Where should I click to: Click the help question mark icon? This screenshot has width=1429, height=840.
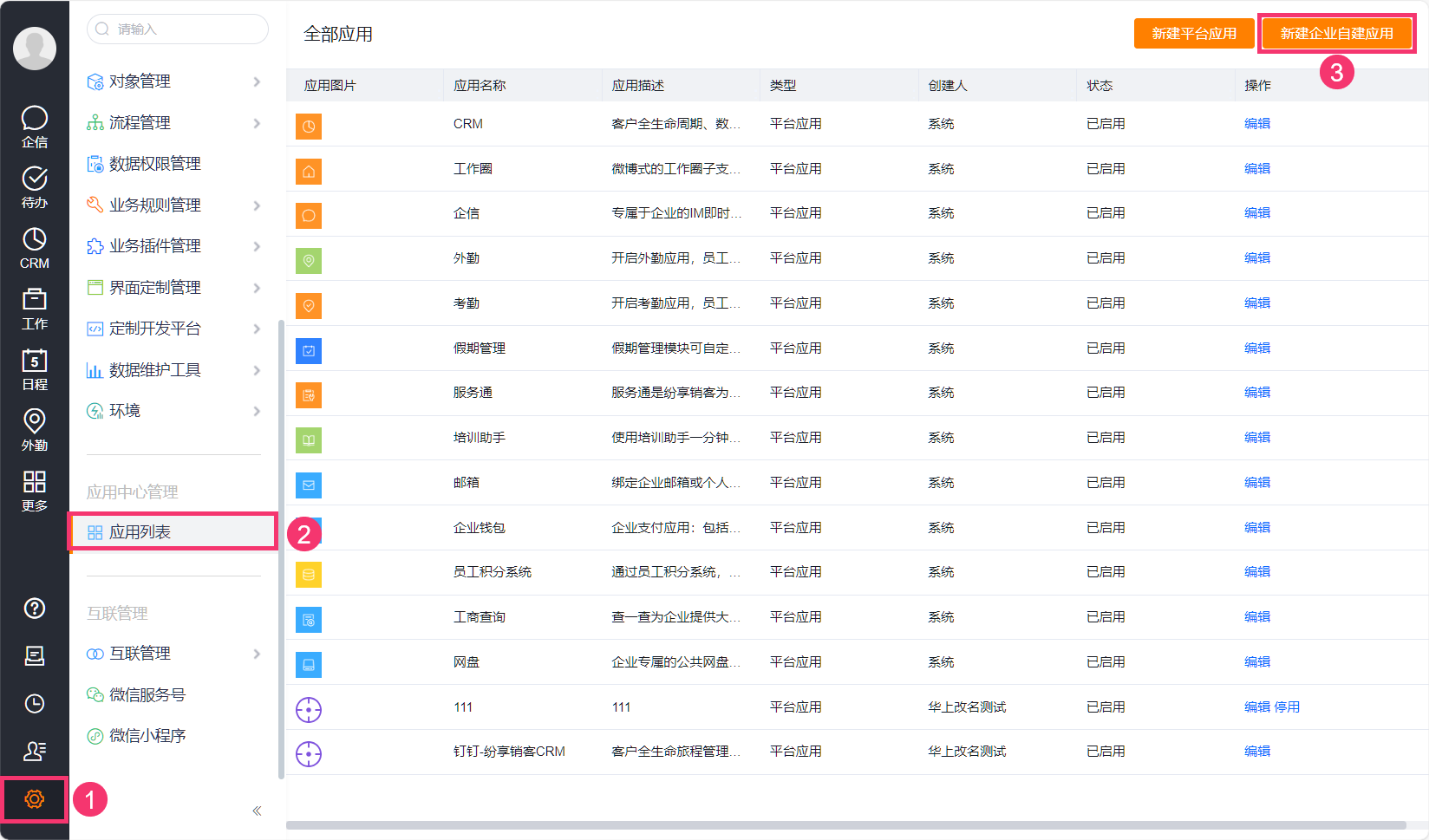click(x=35, y=609)
